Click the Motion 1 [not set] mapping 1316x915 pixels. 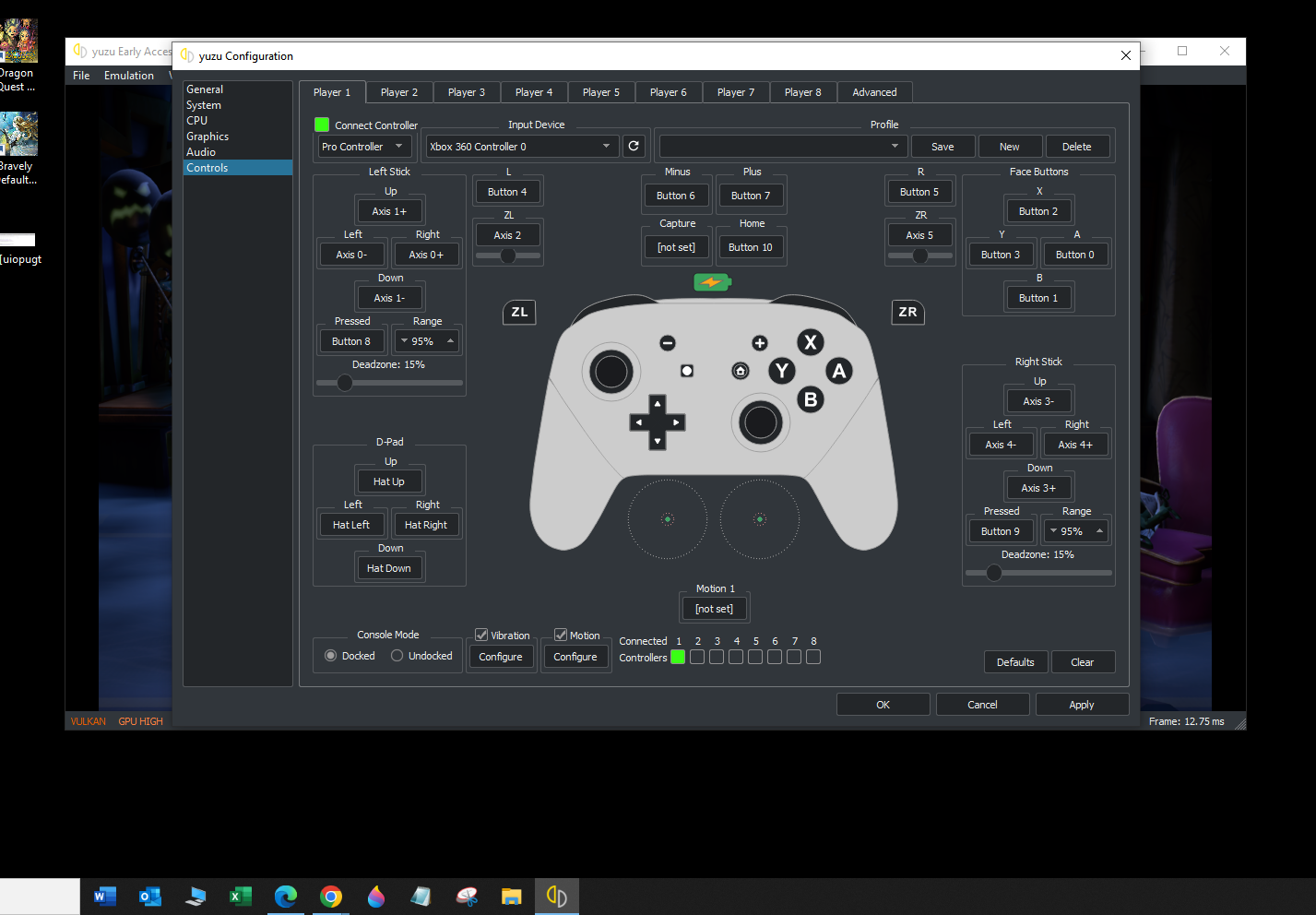[715, 609]
